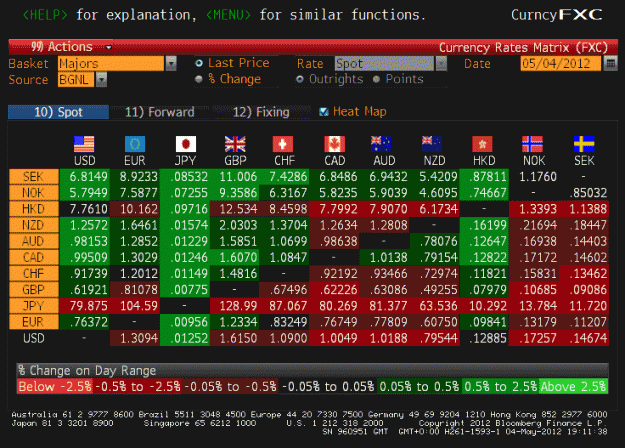This screenshot has width=625, height=448.
Task: Click the Above 2.5% legend swatch
Action: [x=574, y=386]
